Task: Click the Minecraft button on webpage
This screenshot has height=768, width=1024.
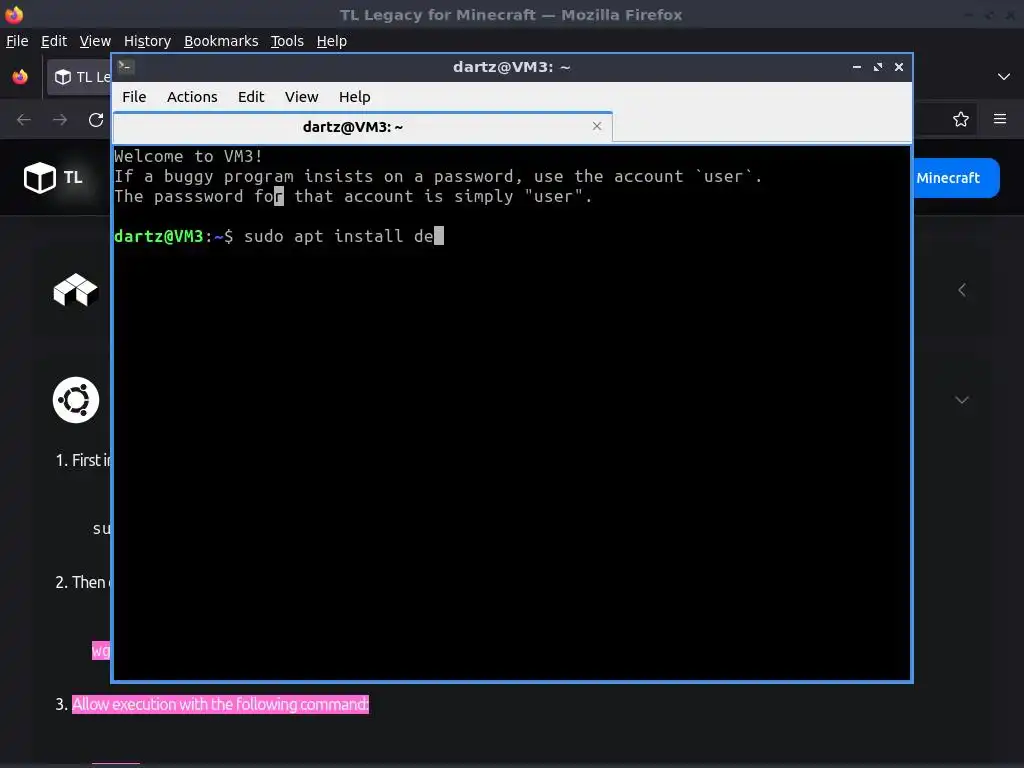Action: pos(956,178)
